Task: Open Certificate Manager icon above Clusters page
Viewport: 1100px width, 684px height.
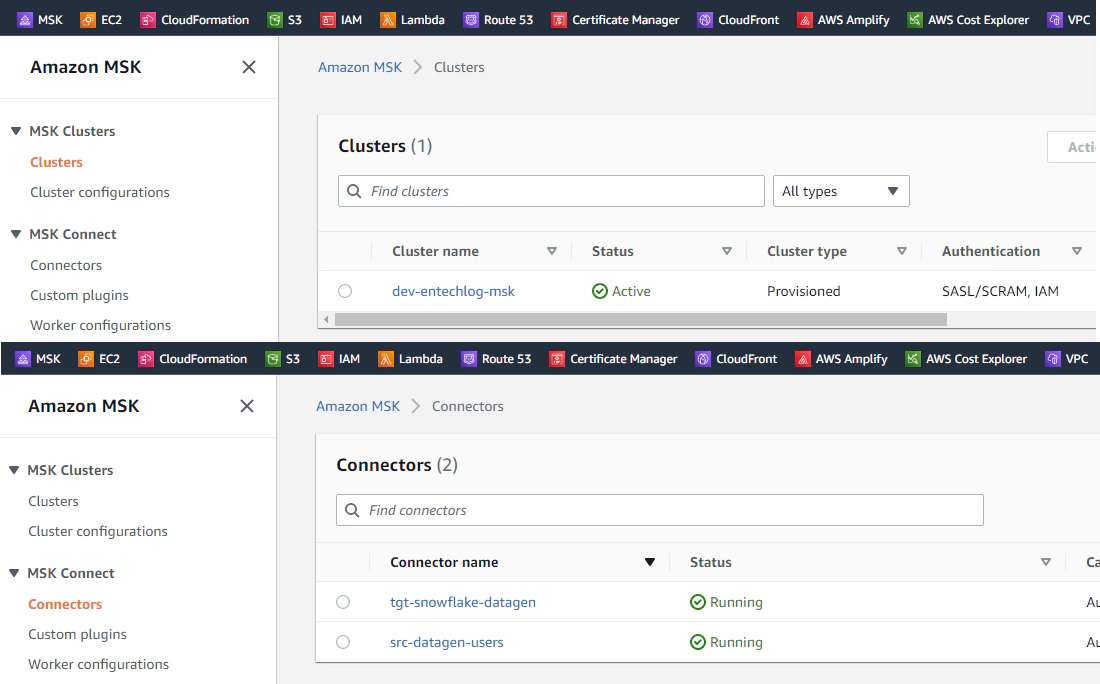Action: click(x=558, y=20)
